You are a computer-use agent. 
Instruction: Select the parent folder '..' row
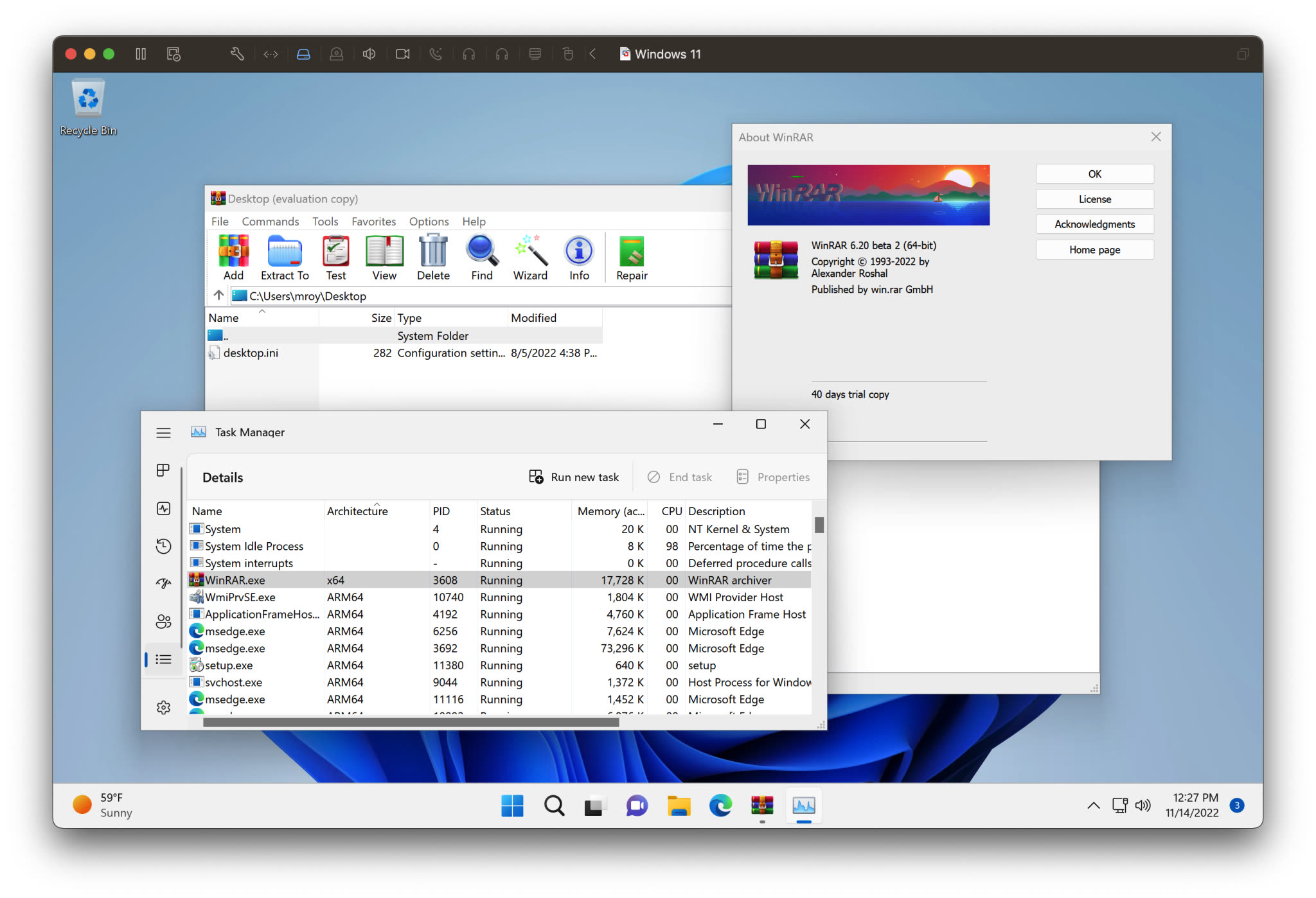(x=404, y=335)
